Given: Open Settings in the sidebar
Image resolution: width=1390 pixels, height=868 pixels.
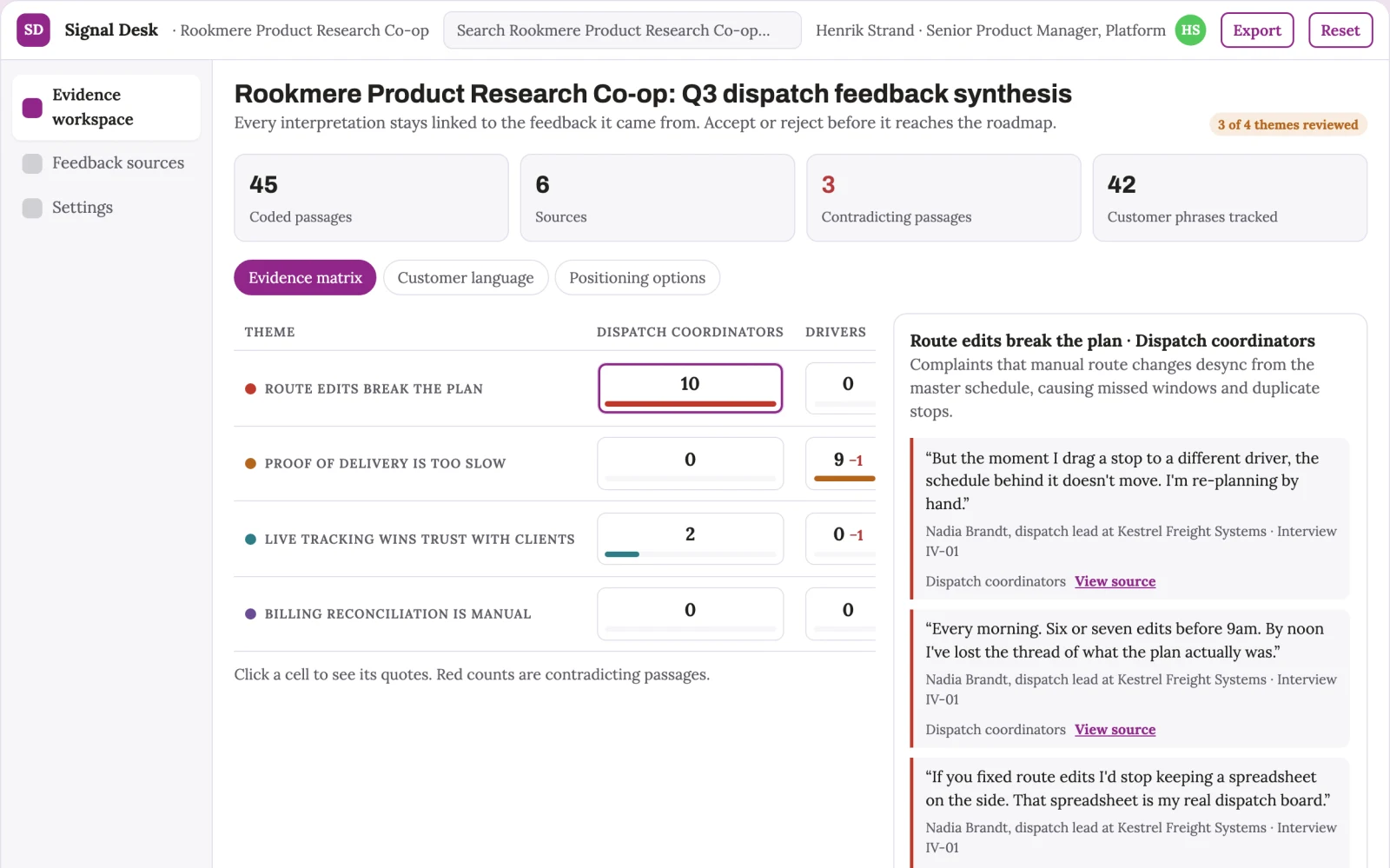Looking at the screenshot, I should pos(106,208).
